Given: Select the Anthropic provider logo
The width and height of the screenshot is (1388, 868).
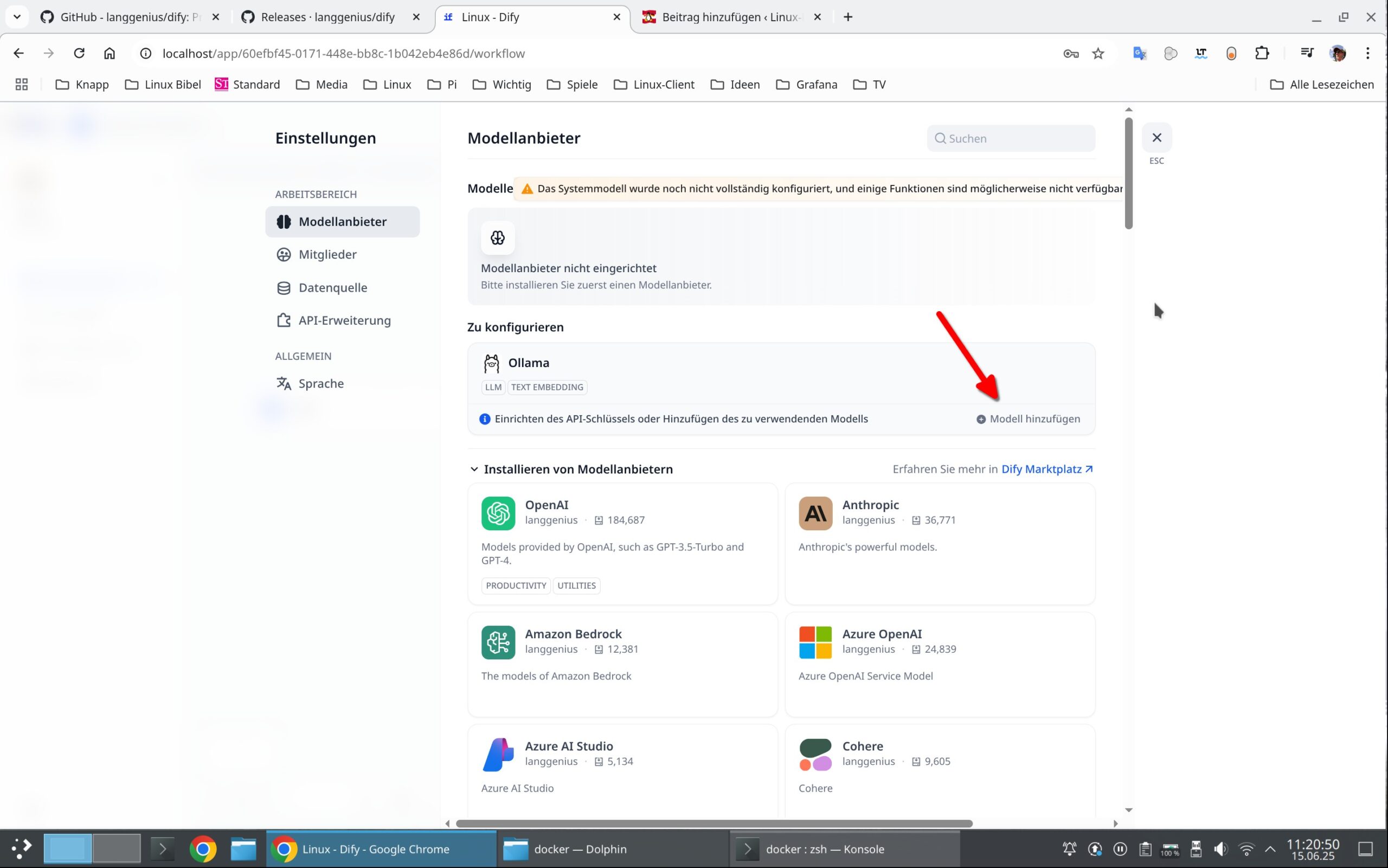Looking at the screenshot, I should pos(815,513).
